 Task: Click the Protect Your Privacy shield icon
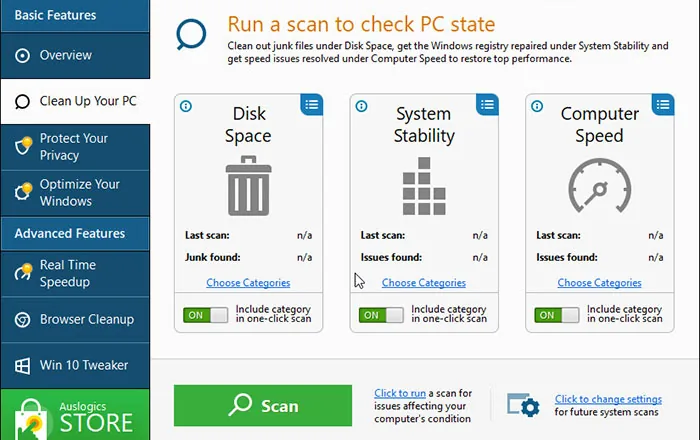[23, 145]
